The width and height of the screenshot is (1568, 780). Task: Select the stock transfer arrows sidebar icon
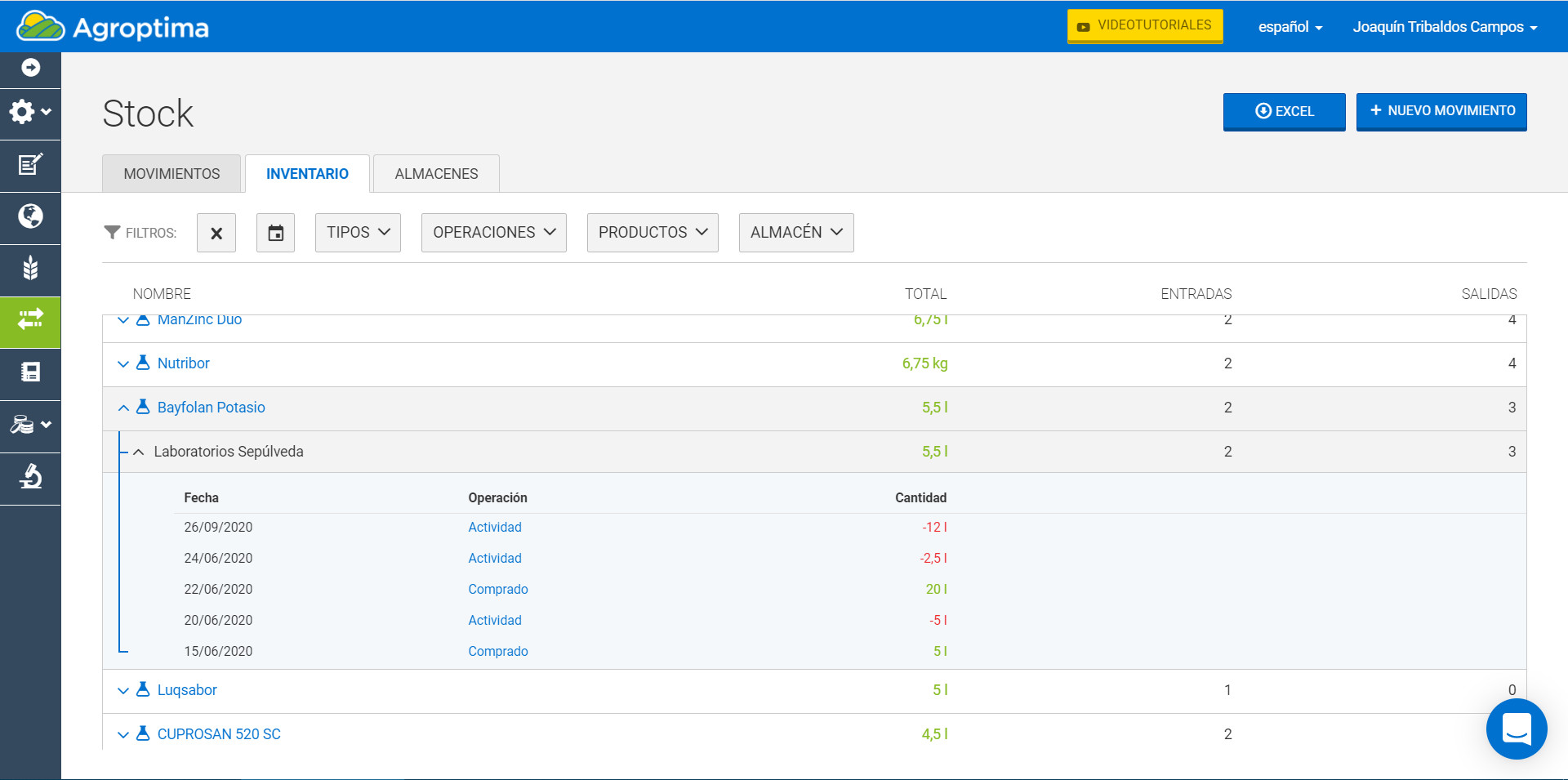(30, 320)
